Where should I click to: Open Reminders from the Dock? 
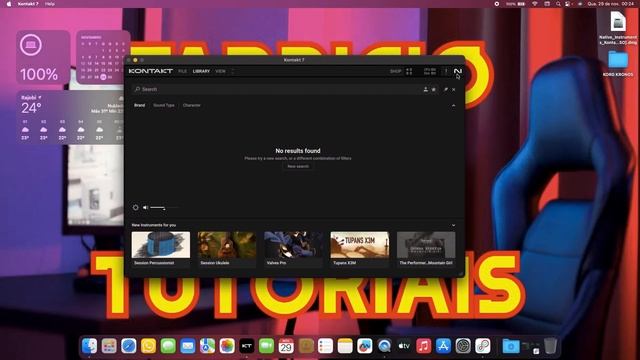coord(325,346)
